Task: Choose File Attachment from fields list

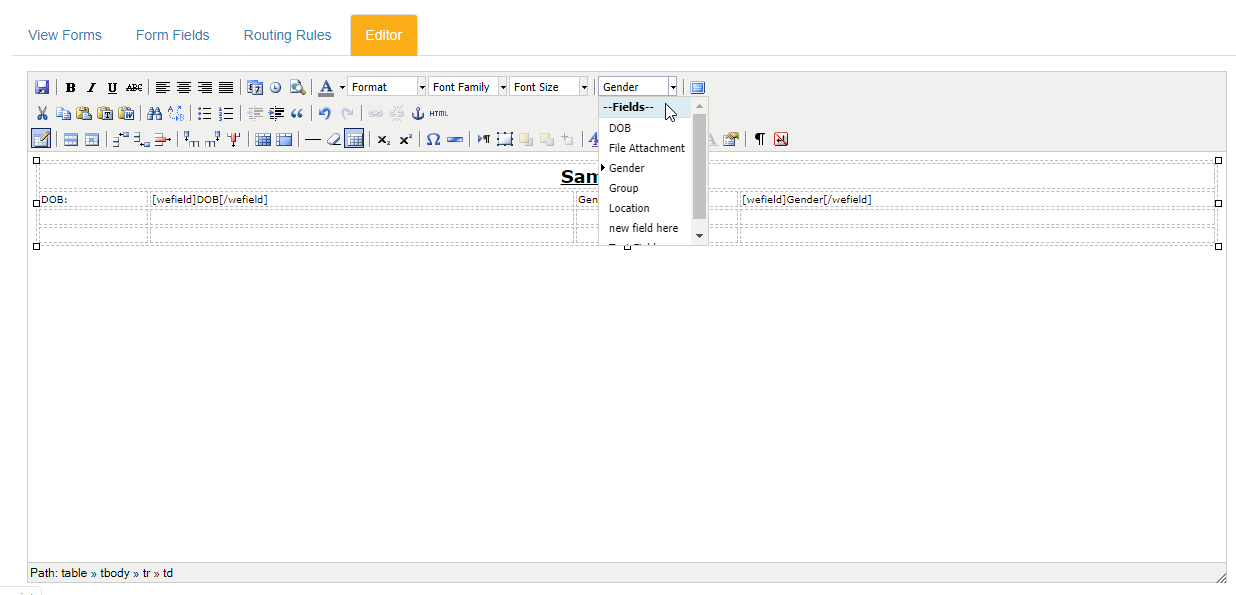Action: click(645, 148)
